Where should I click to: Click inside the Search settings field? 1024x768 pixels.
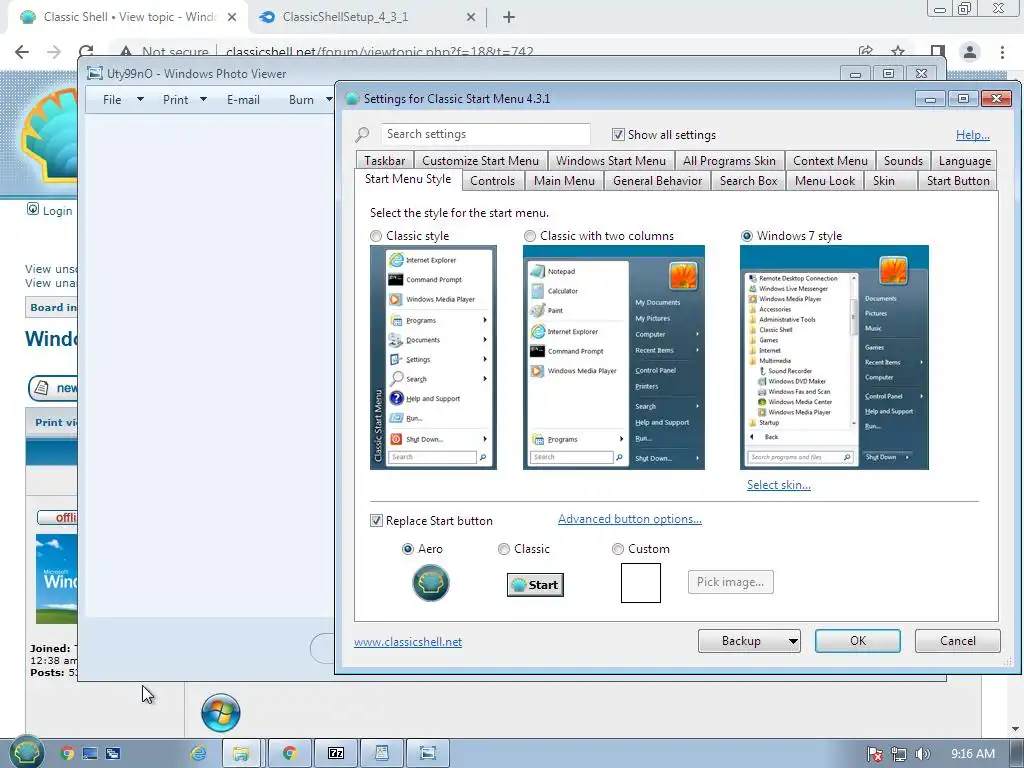pyautogui.click(x=485, y=134)
